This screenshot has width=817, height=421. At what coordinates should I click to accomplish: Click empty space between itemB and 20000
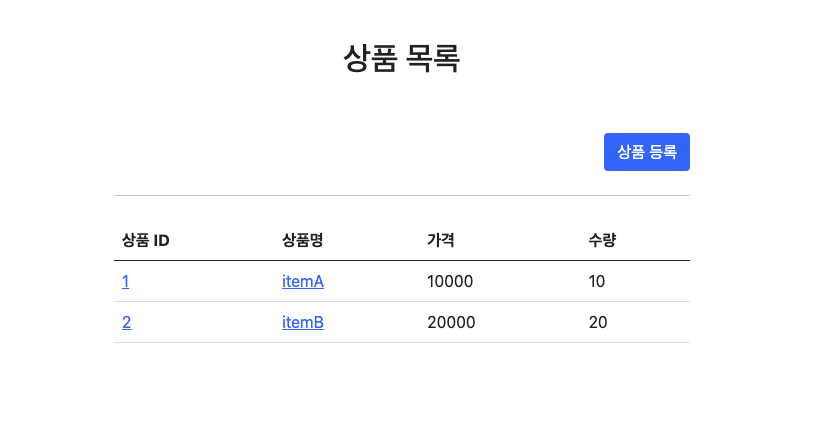[x=375, y=323]
